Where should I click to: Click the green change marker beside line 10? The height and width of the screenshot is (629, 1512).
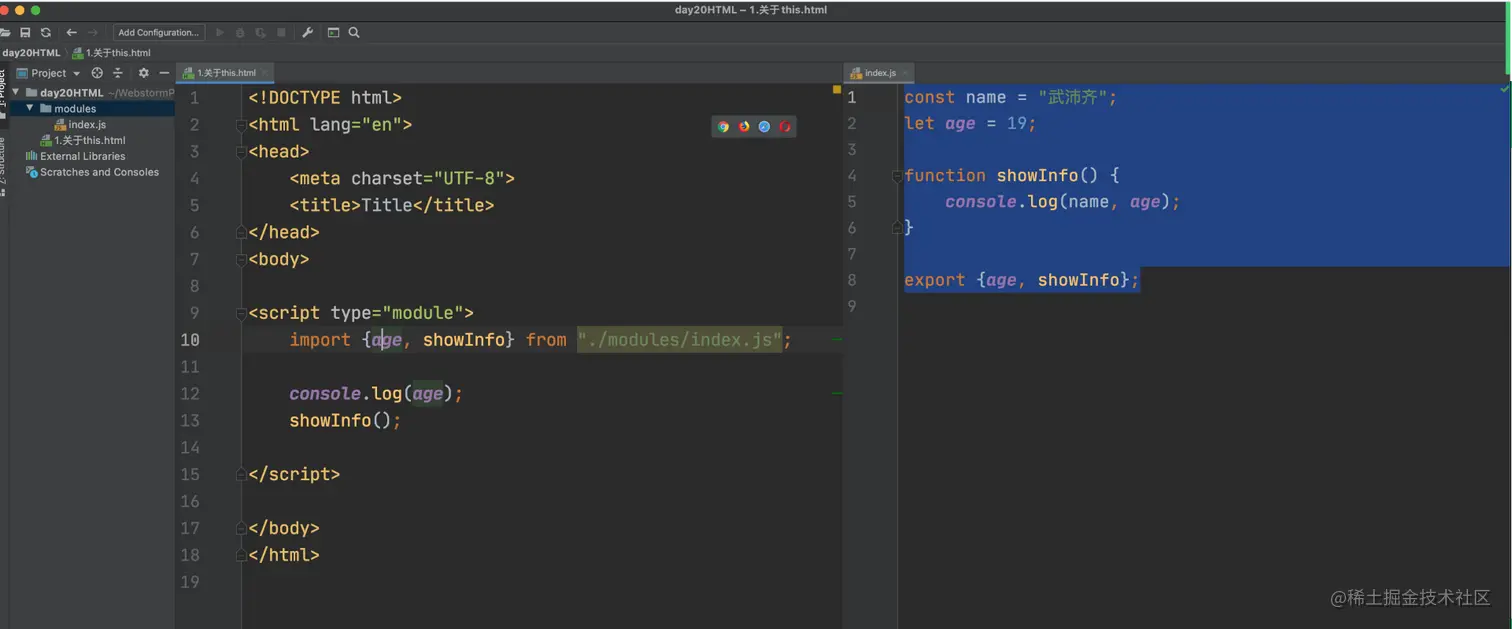[x=837, y=340]
